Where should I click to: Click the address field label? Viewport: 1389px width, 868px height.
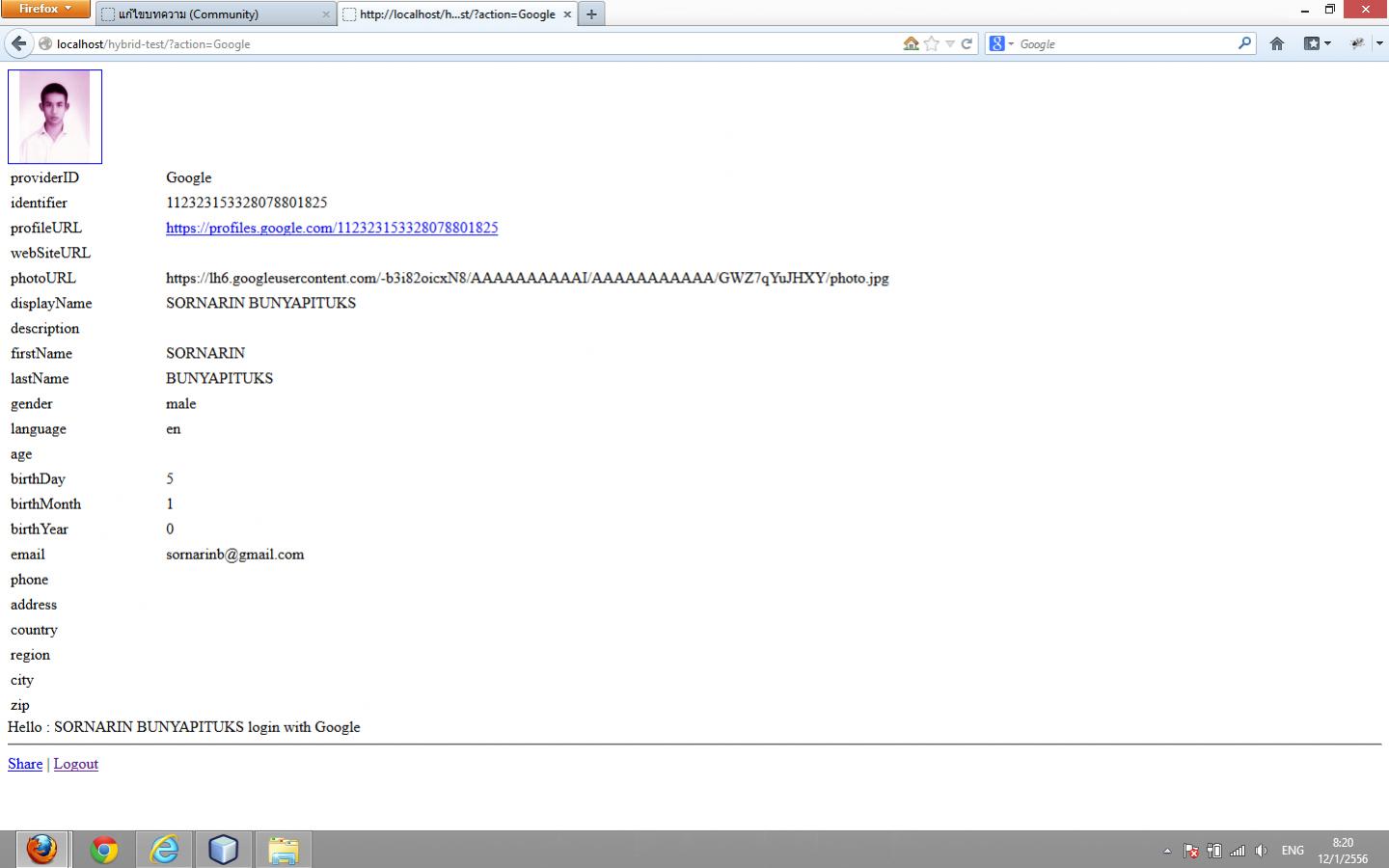[x=34, y=605]
